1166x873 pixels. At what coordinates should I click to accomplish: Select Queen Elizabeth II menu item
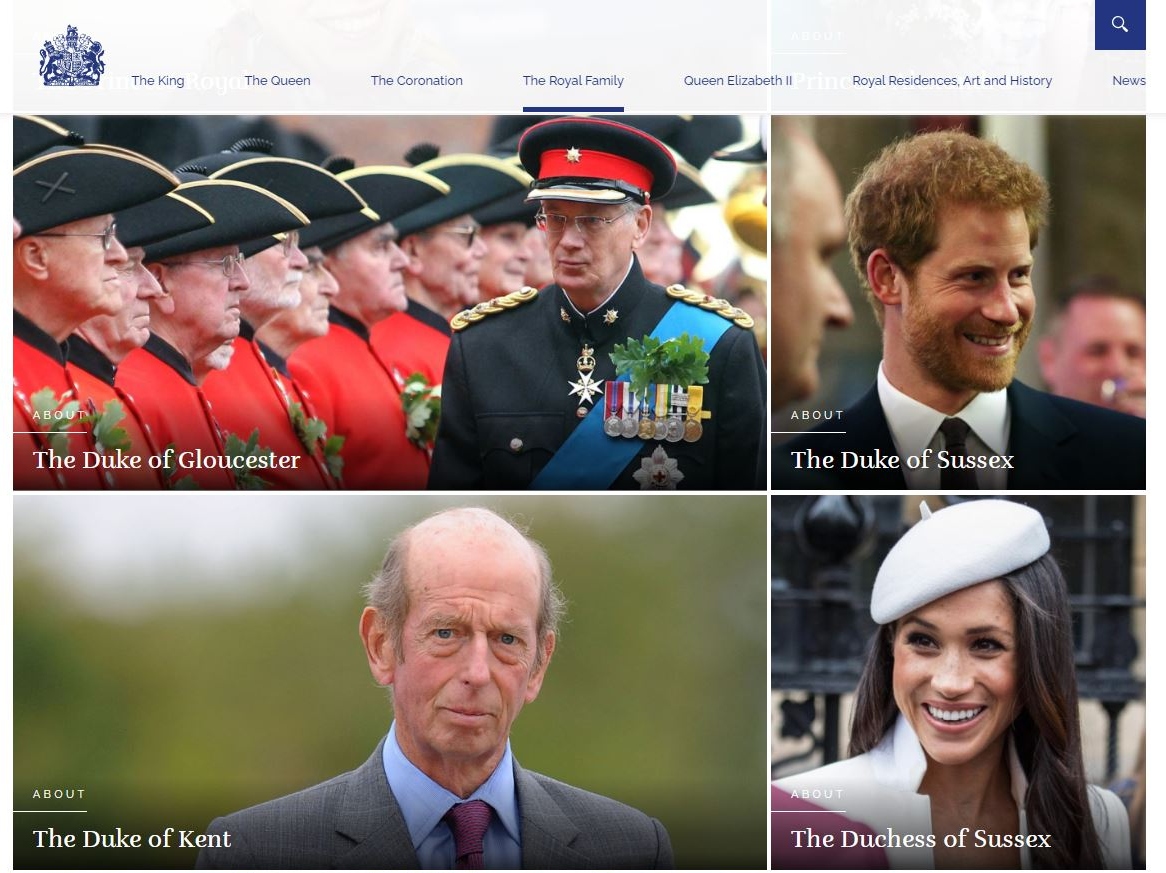tap(738, 80)
